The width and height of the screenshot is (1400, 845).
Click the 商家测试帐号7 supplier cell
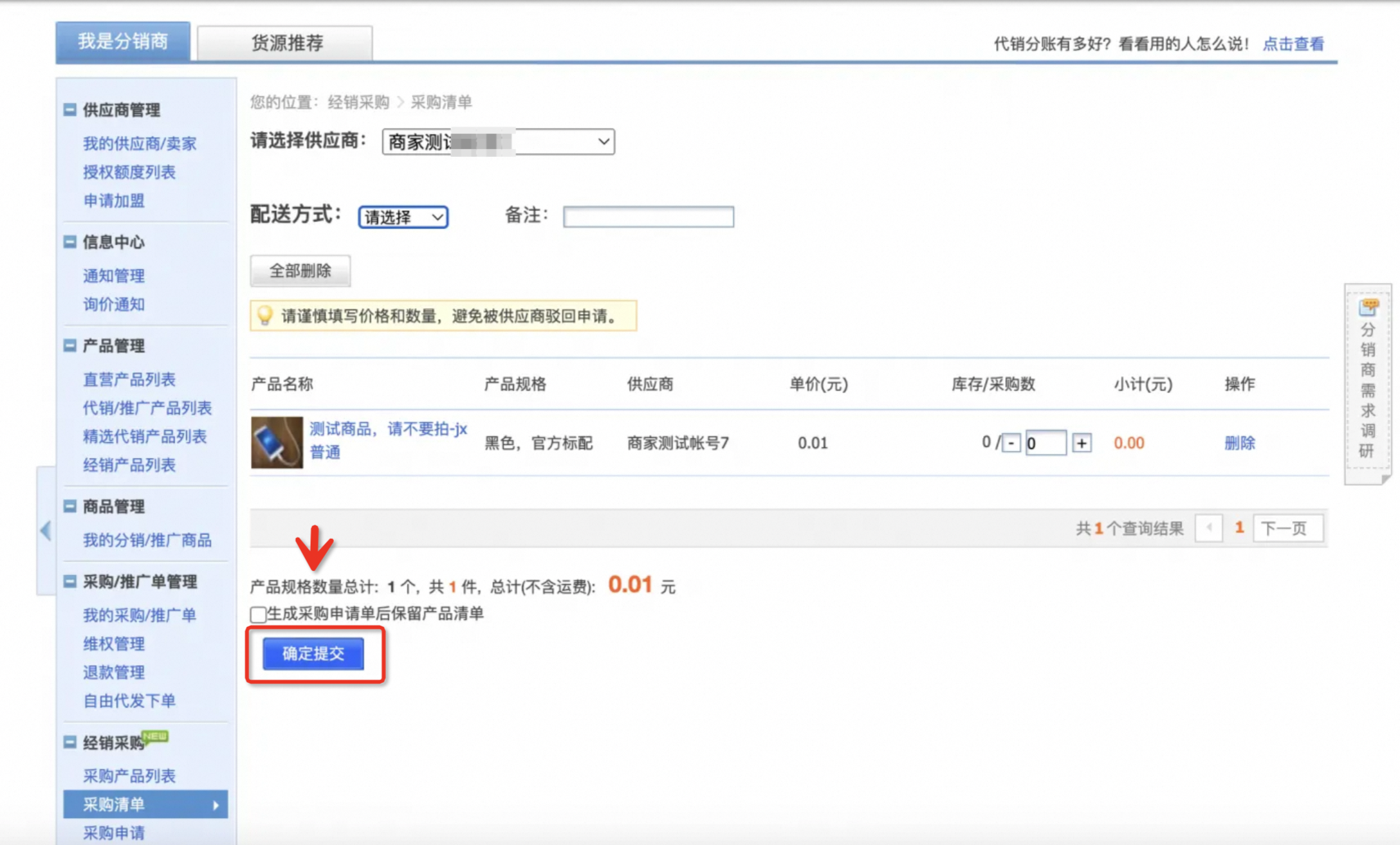[678, 443]
